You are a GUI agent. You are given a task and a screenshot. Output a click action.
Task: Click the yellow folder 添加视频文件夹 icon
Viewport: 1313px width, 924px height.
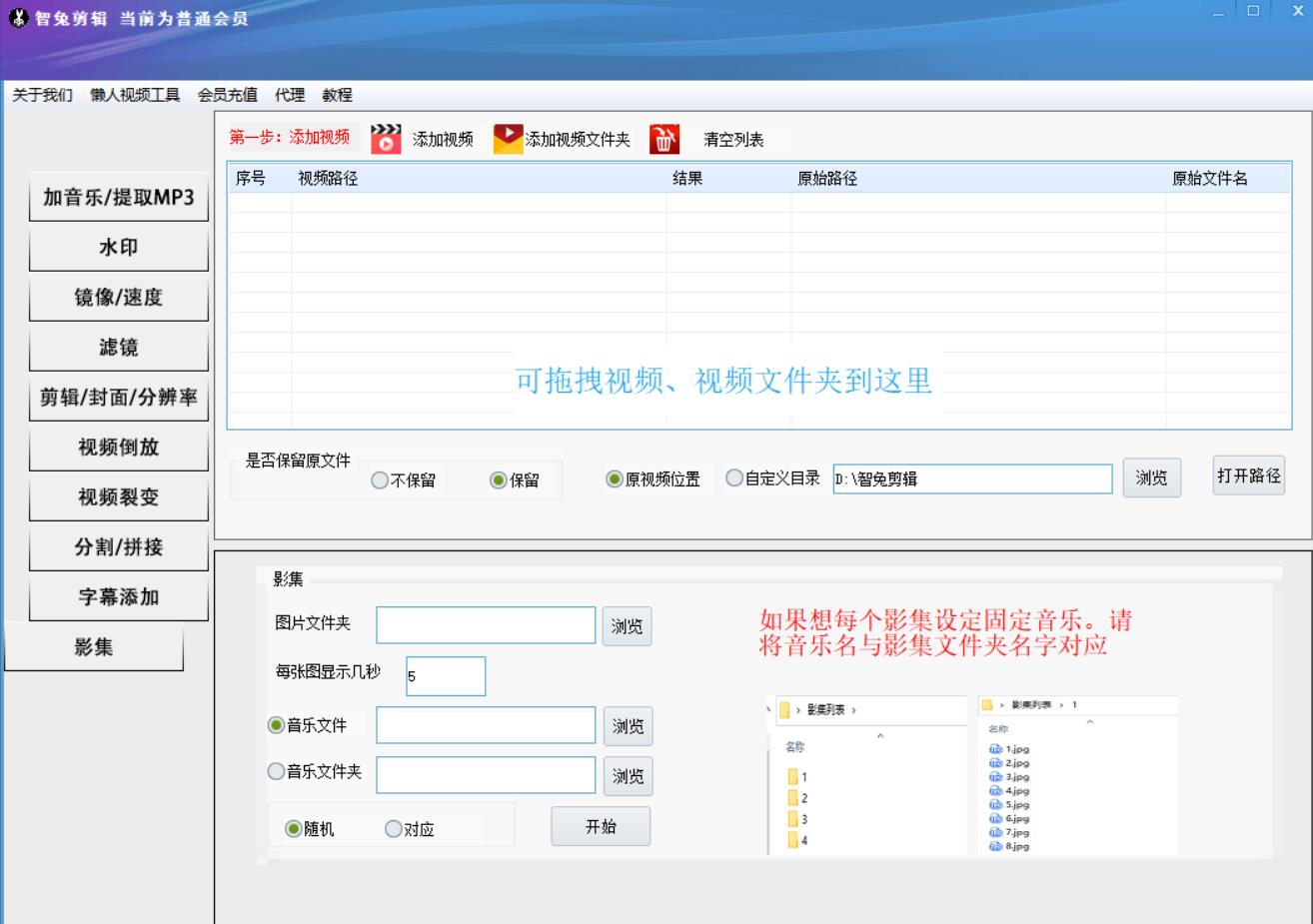point(509,139)
